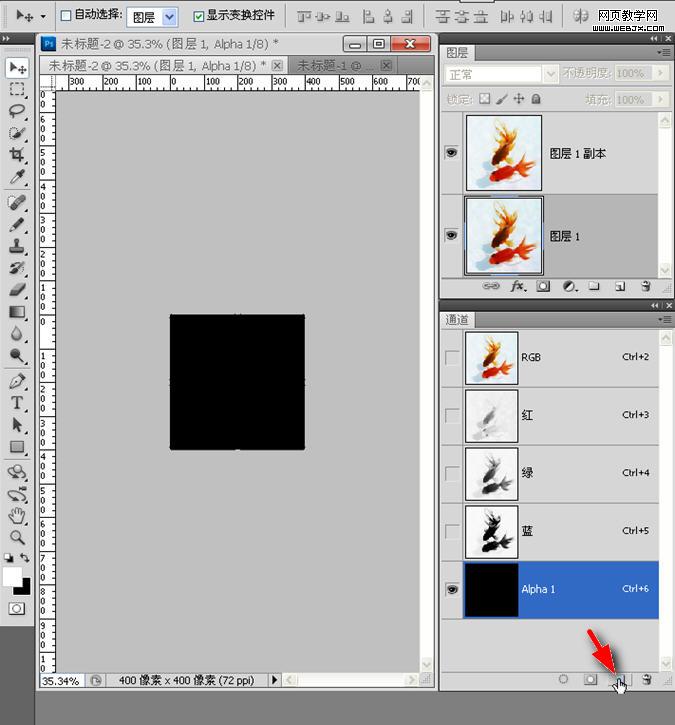Select the Zoom tool
This screenshot has height=725, width=675.
18,537
